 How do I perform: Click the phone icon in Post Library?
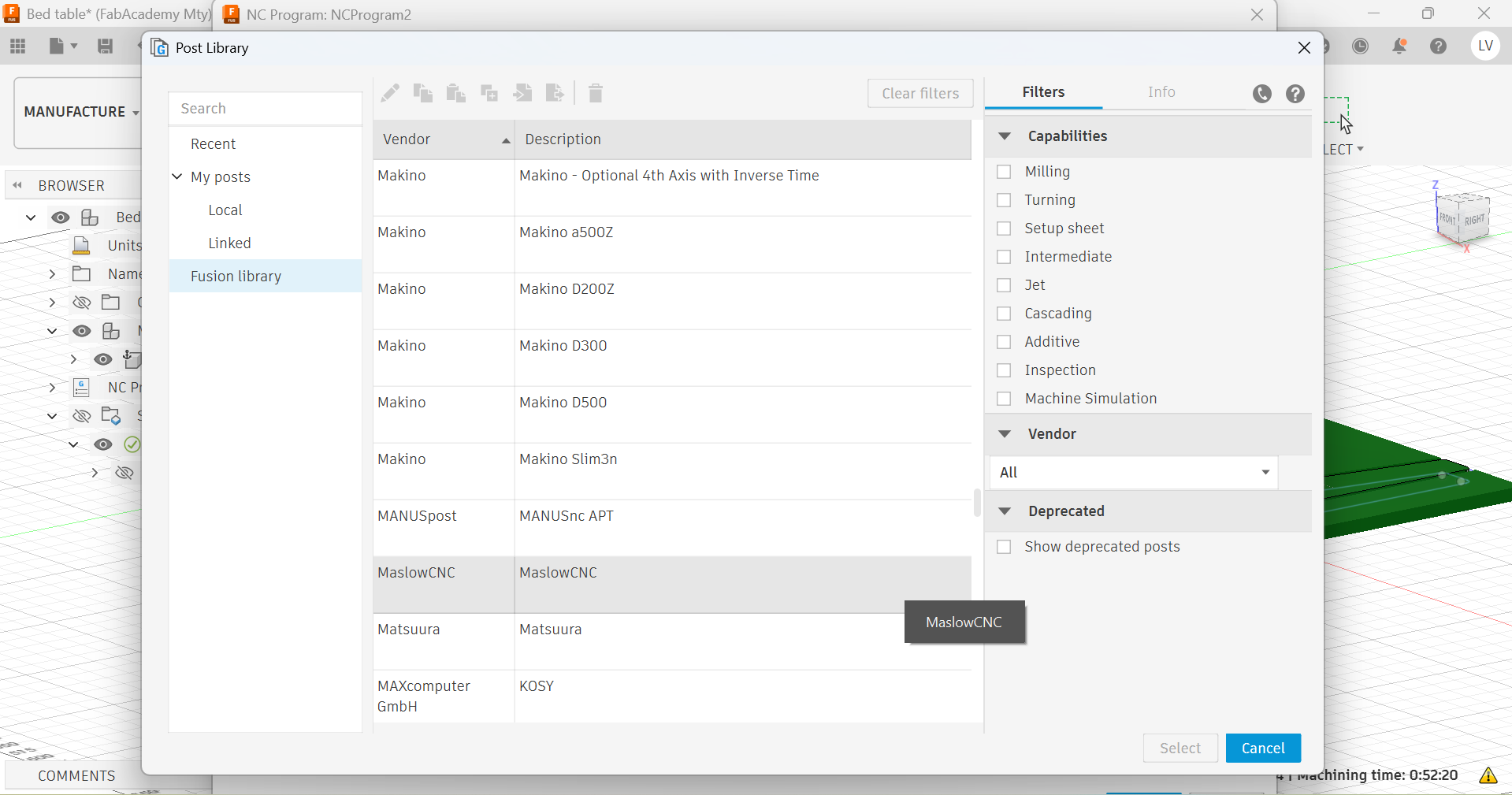[1262, 94]
